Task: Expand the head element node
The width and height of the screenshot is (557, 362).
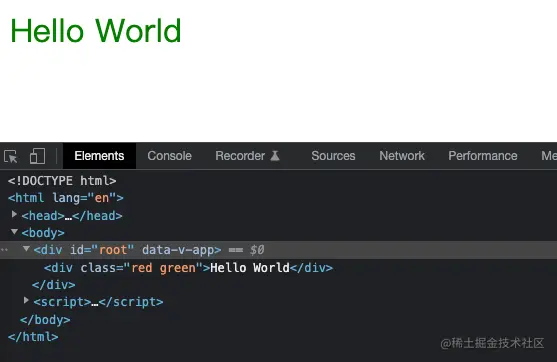Action: point(14,214)
